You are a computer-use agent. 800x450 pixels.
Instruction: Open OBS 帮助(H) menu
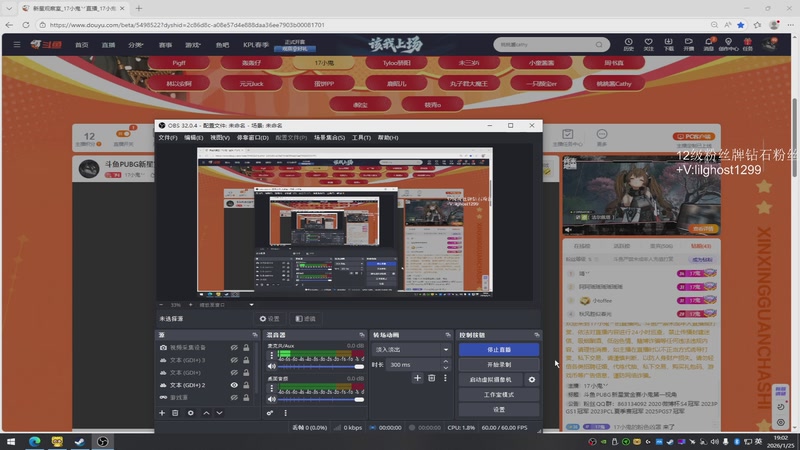coord(388,138)
